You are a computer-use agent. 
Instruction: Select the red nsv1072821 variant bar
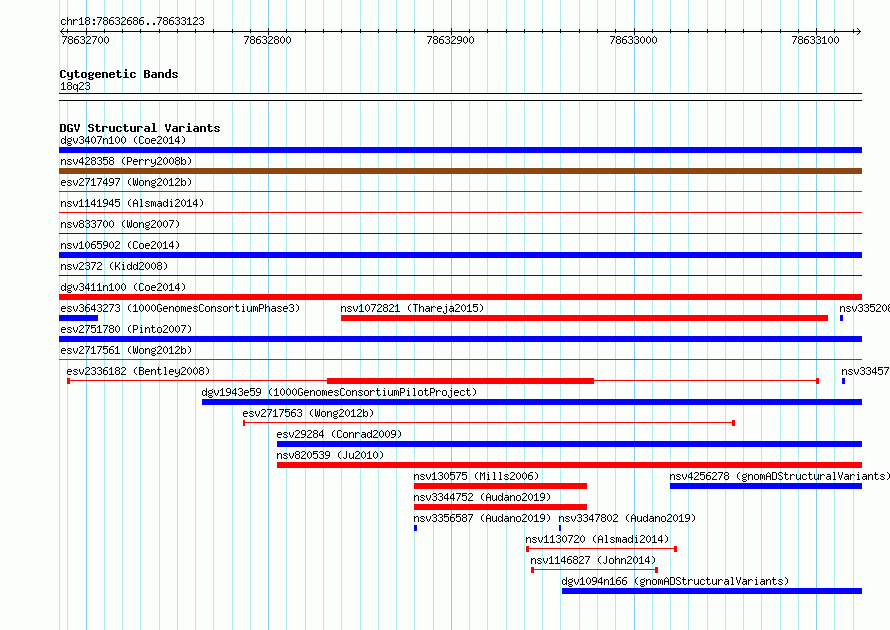coord(584,318)
